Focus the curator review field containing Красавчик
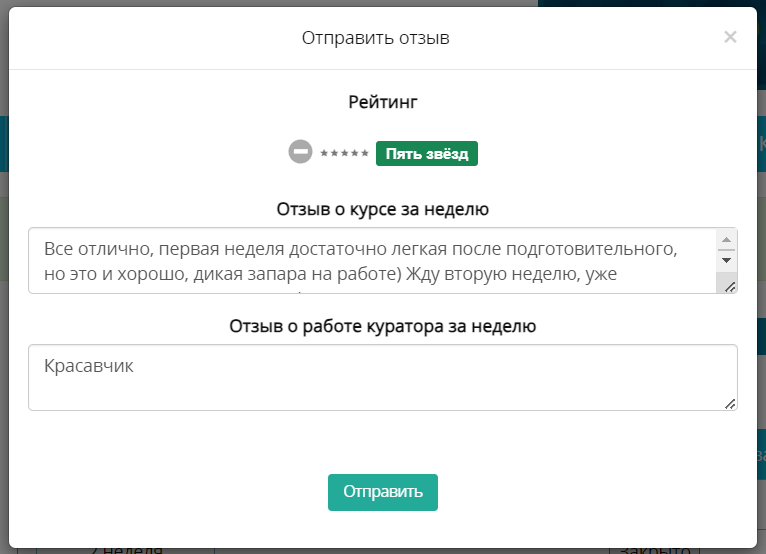Viewport: 766px width, 554px height. (383, 378)
